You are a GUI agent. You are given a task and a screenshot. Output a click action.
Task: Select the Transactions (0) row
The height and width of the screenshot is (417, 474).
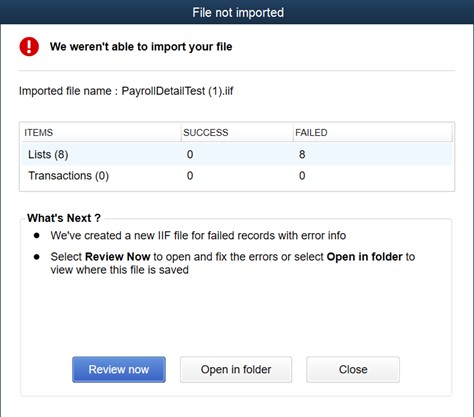tap(237, 176)
